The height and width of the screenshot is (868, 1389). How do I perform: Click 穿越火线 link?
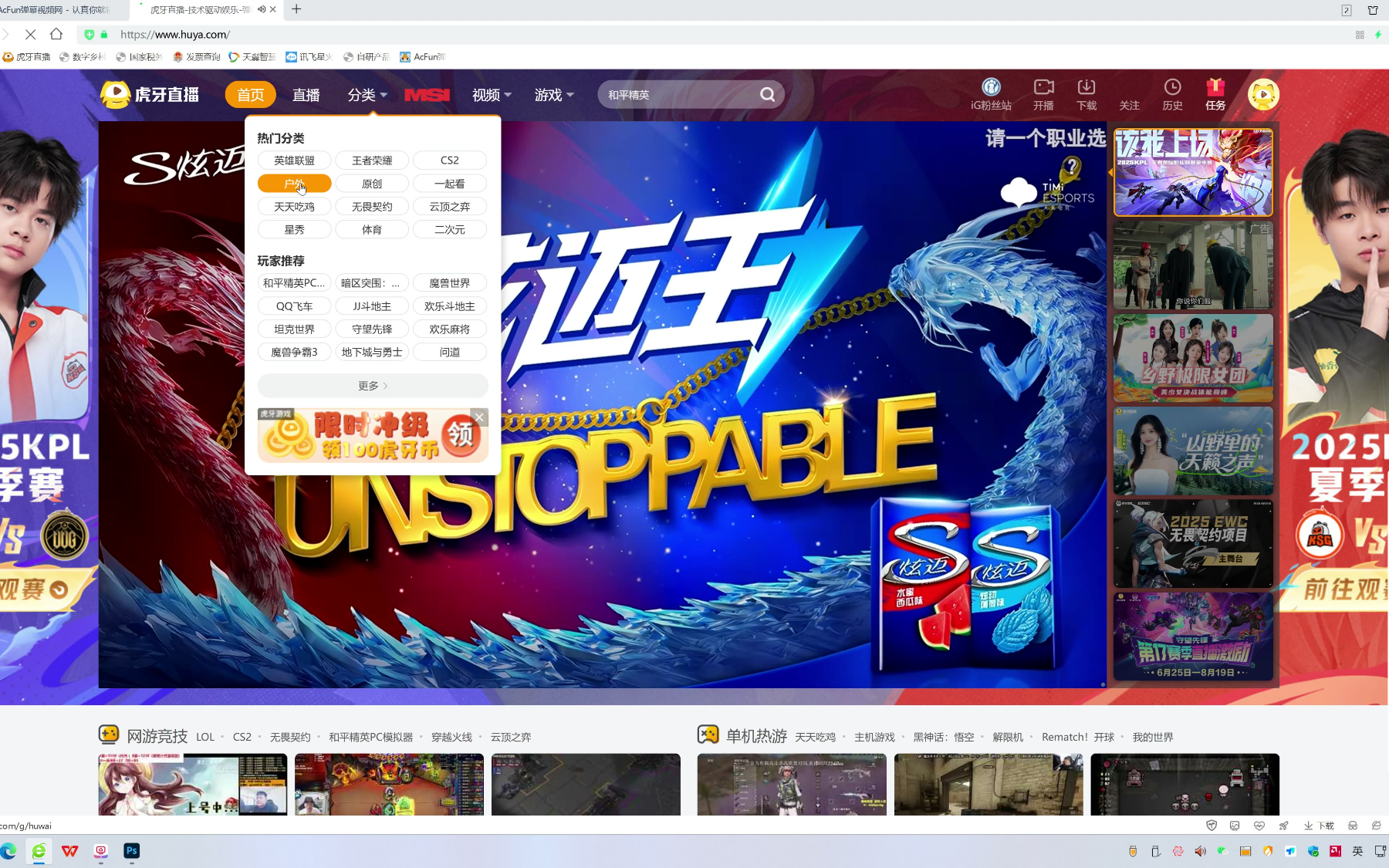451,737
